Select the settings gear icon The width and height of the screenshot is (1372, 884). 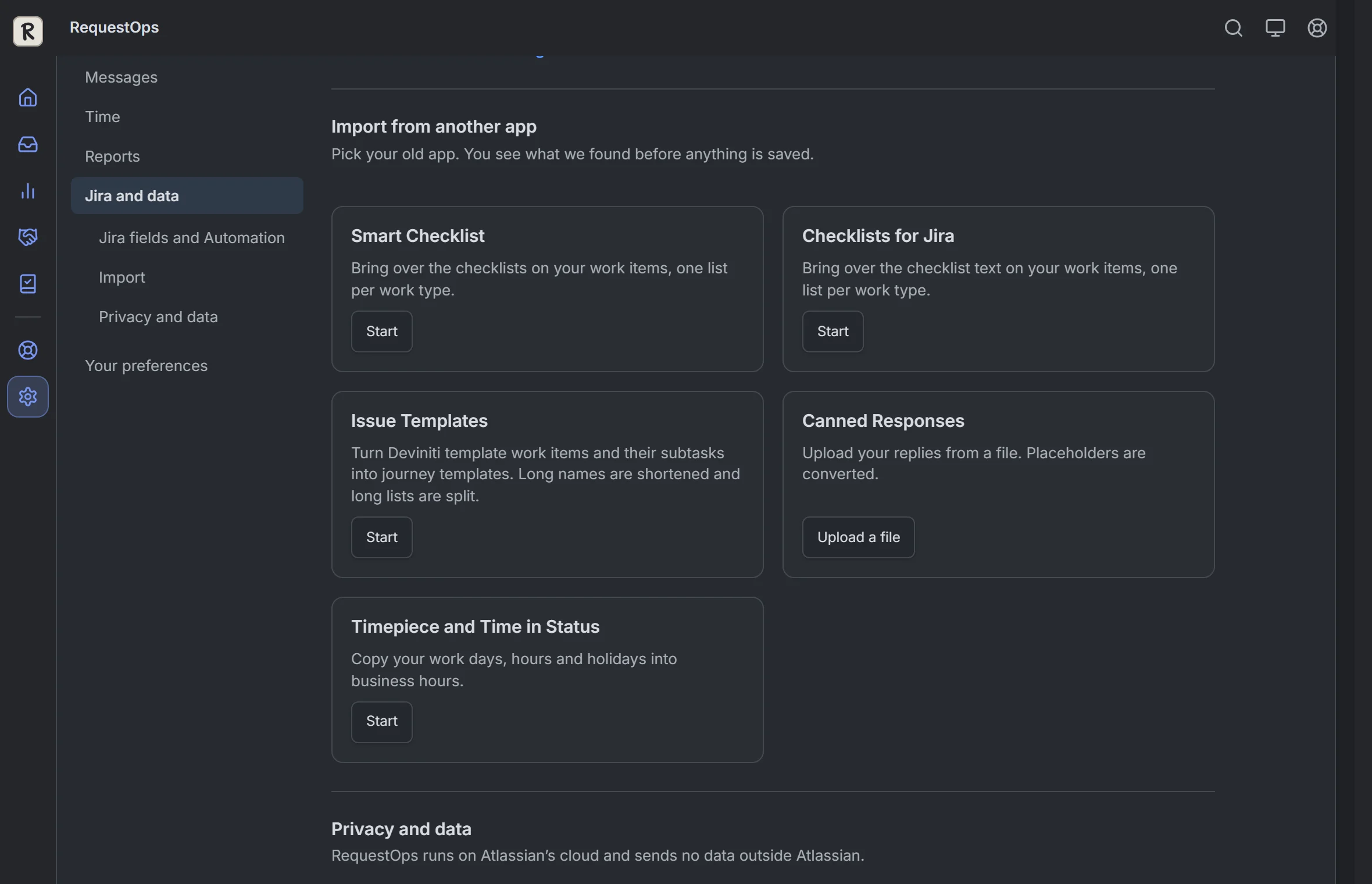(x=28, y=397)
